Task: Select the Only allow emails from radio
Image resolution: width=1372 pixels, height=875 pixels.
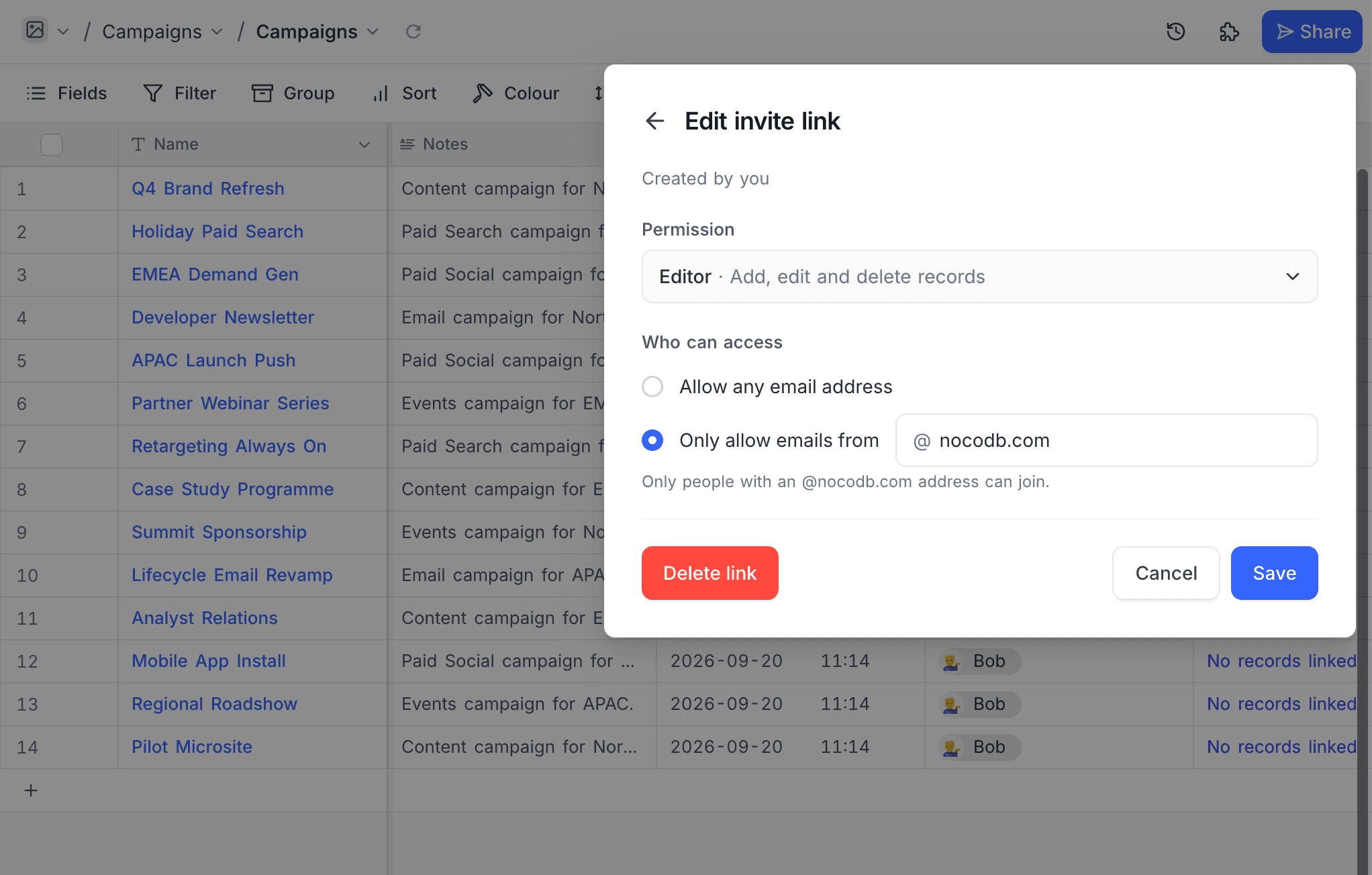Action: pos(652,440)
